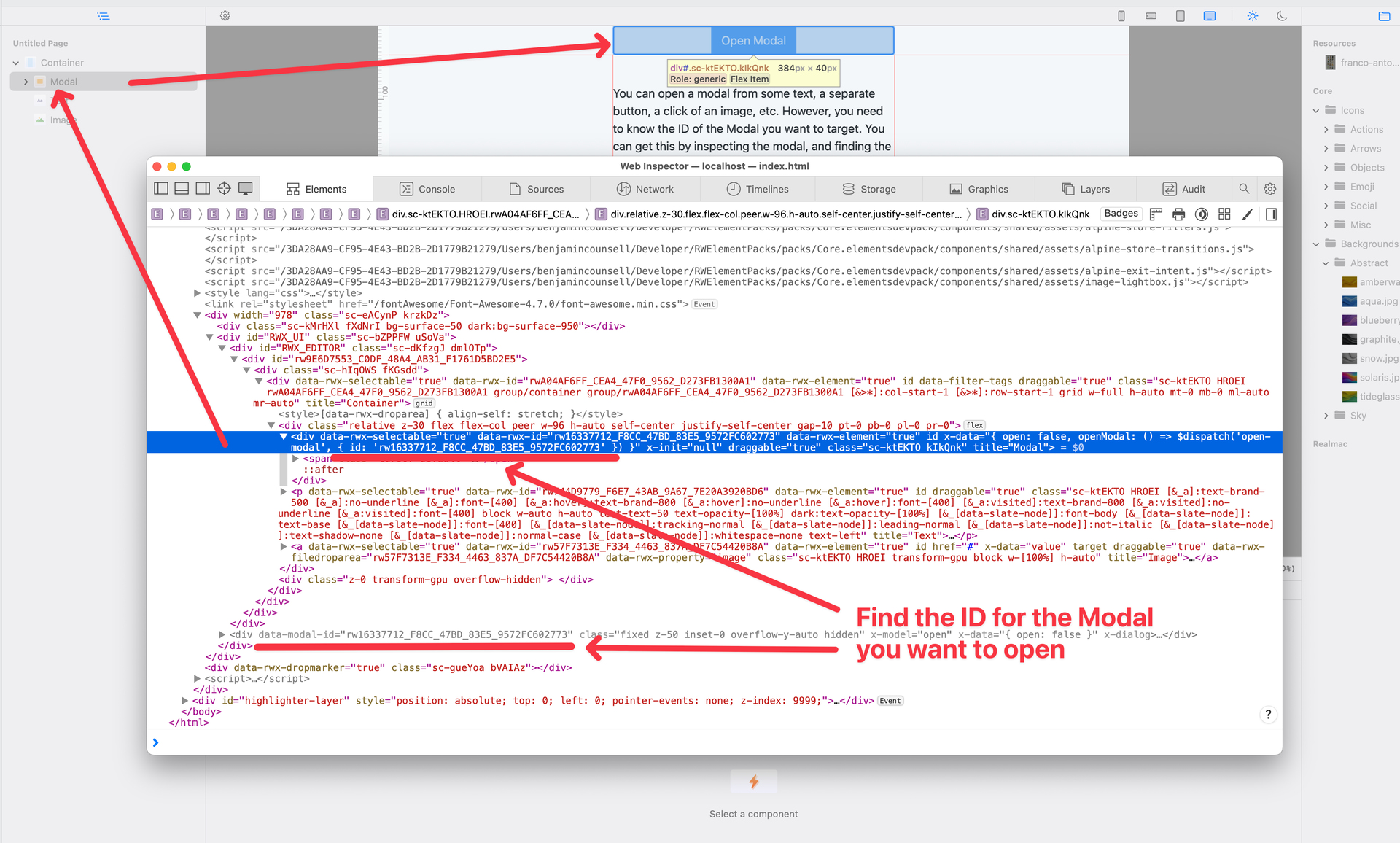Expand the Modal tree node
Image resolution: width=1400 pixels, height=843 pixels.
(x=26, y=82)
